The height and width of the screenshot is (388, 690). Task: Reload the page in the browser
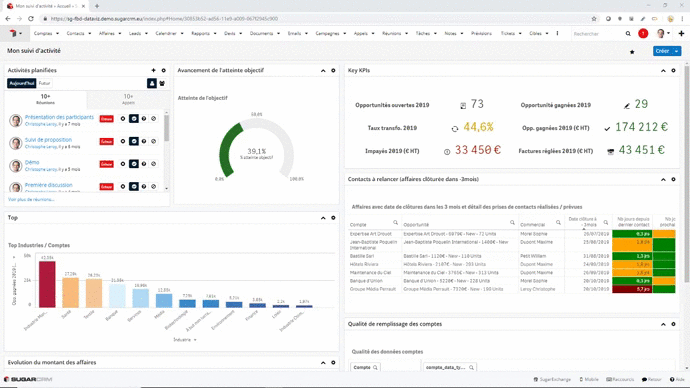coord(31,19)
